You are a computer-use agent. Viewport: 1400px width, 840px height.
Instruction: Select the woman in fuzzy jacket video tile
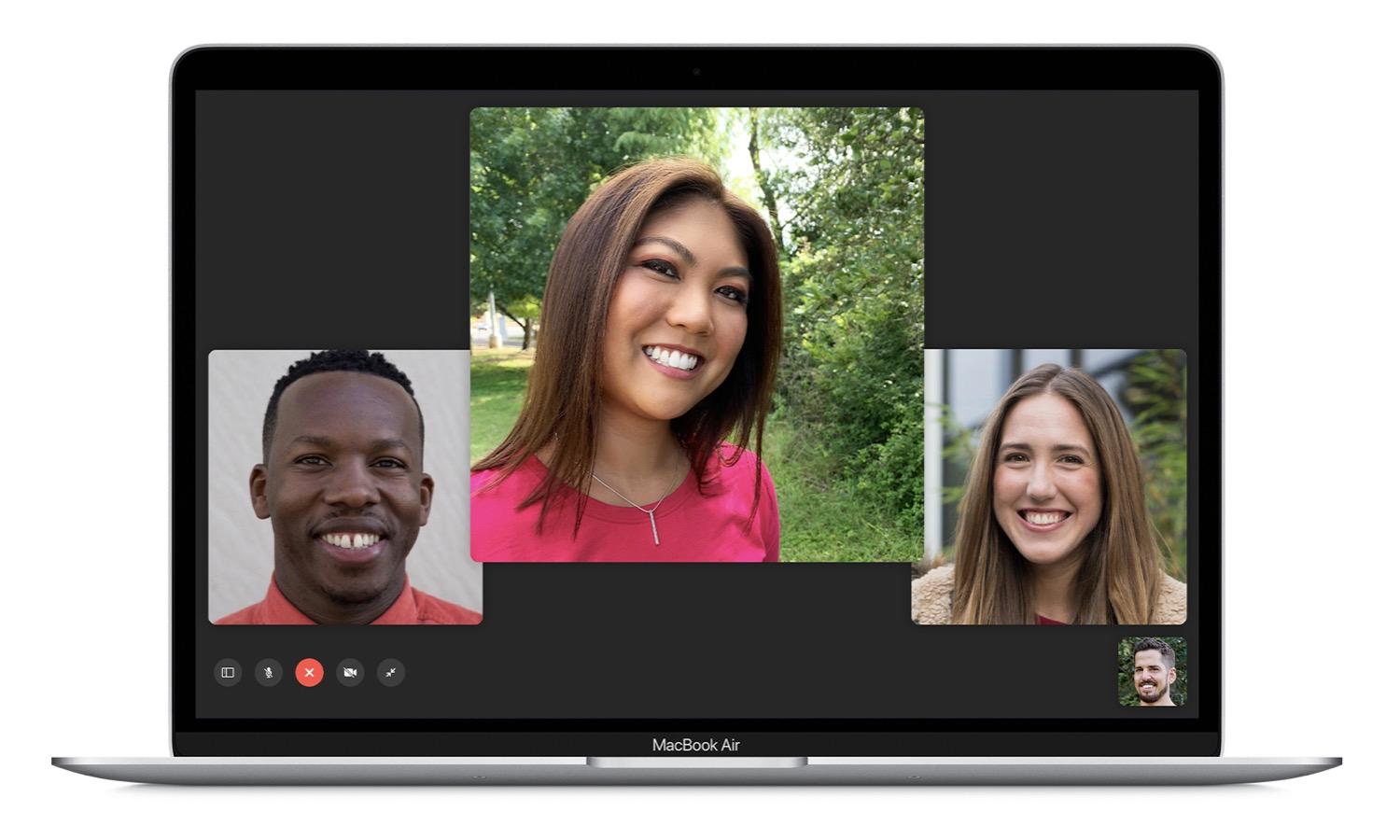[x=1049, y=487]
